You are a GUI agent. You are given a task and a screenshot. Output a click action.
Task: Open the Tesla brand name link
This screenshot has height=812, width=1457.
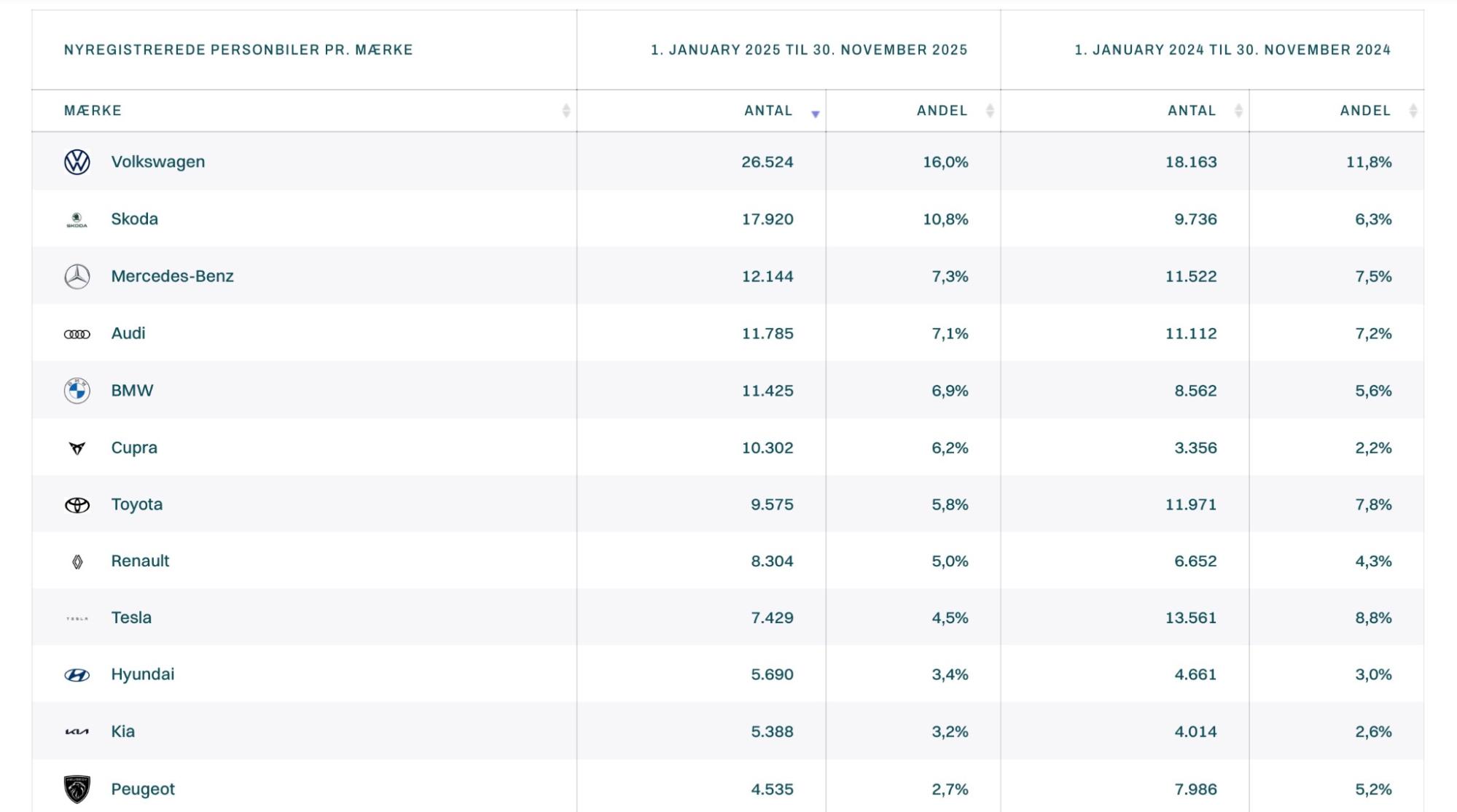click(x=131, y=618)
